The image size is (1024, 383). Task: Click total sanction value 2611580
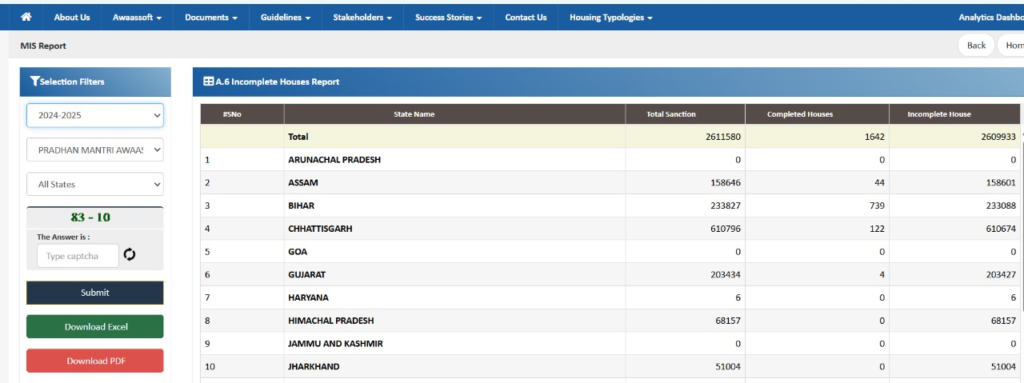point(723,137)
